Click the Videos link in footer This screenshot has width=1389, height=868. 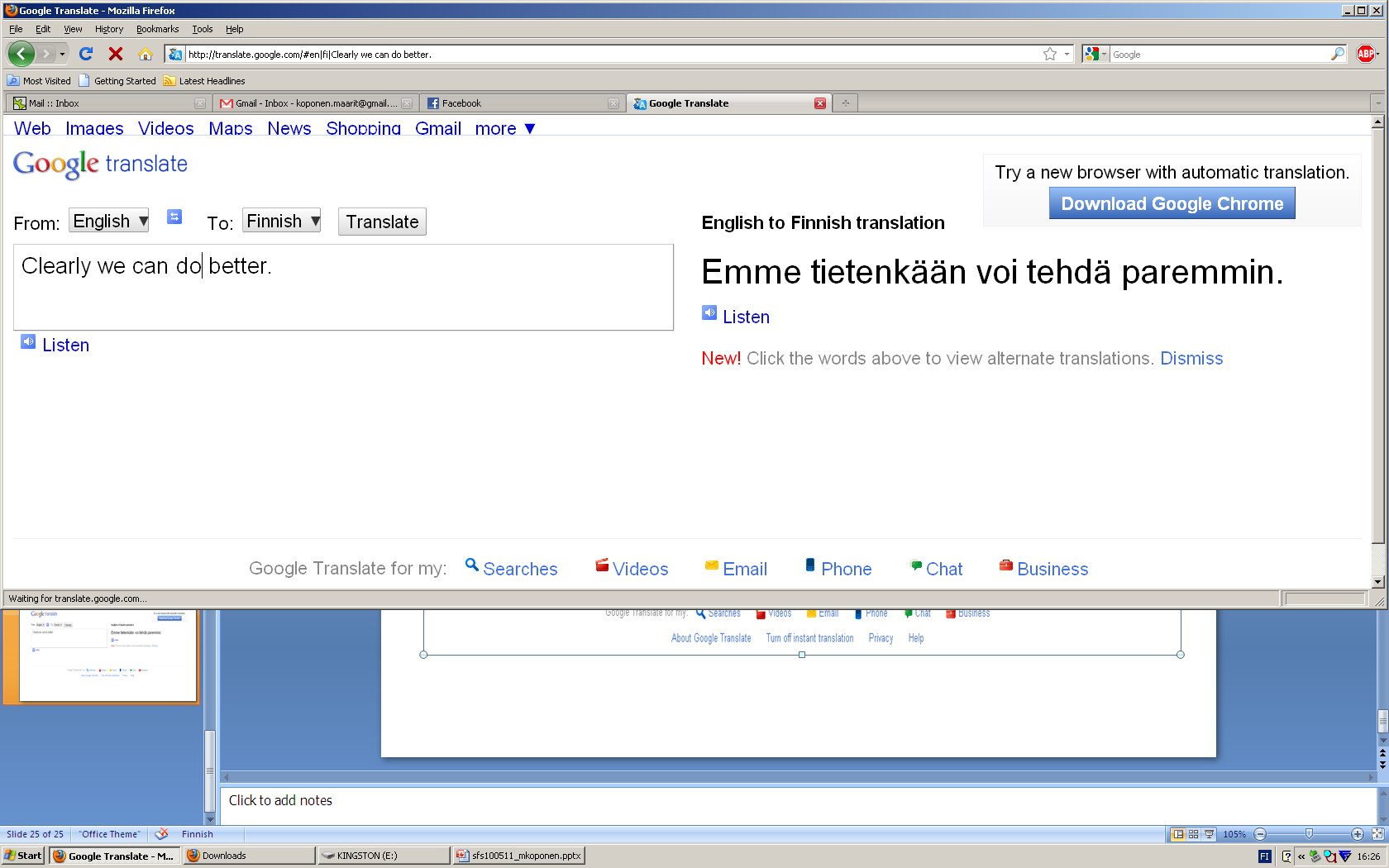click(x=641, y=569)
